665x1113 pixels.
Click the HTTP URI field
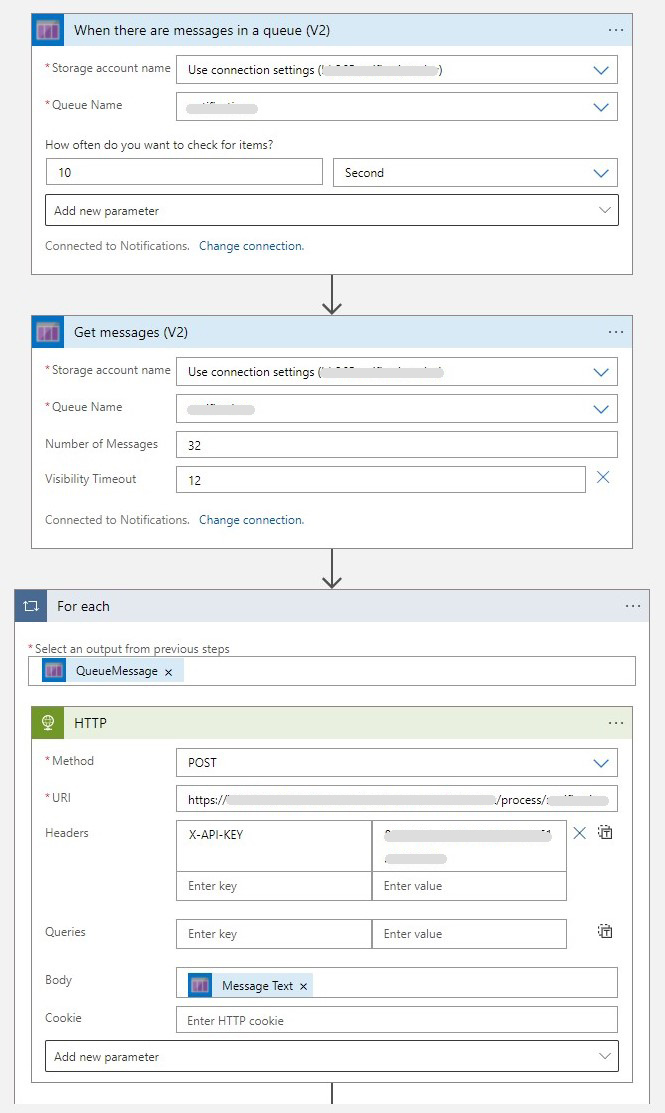(x=397, y=799)
